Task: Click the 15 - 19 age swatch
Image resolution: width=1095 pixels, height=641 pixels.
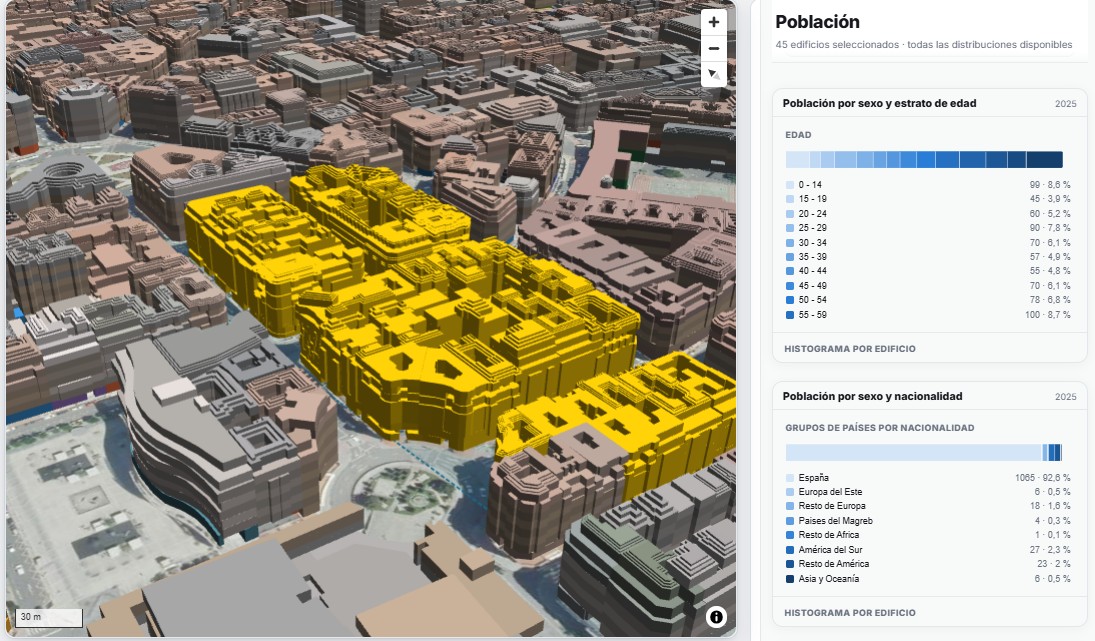Action: click(790, 199)
